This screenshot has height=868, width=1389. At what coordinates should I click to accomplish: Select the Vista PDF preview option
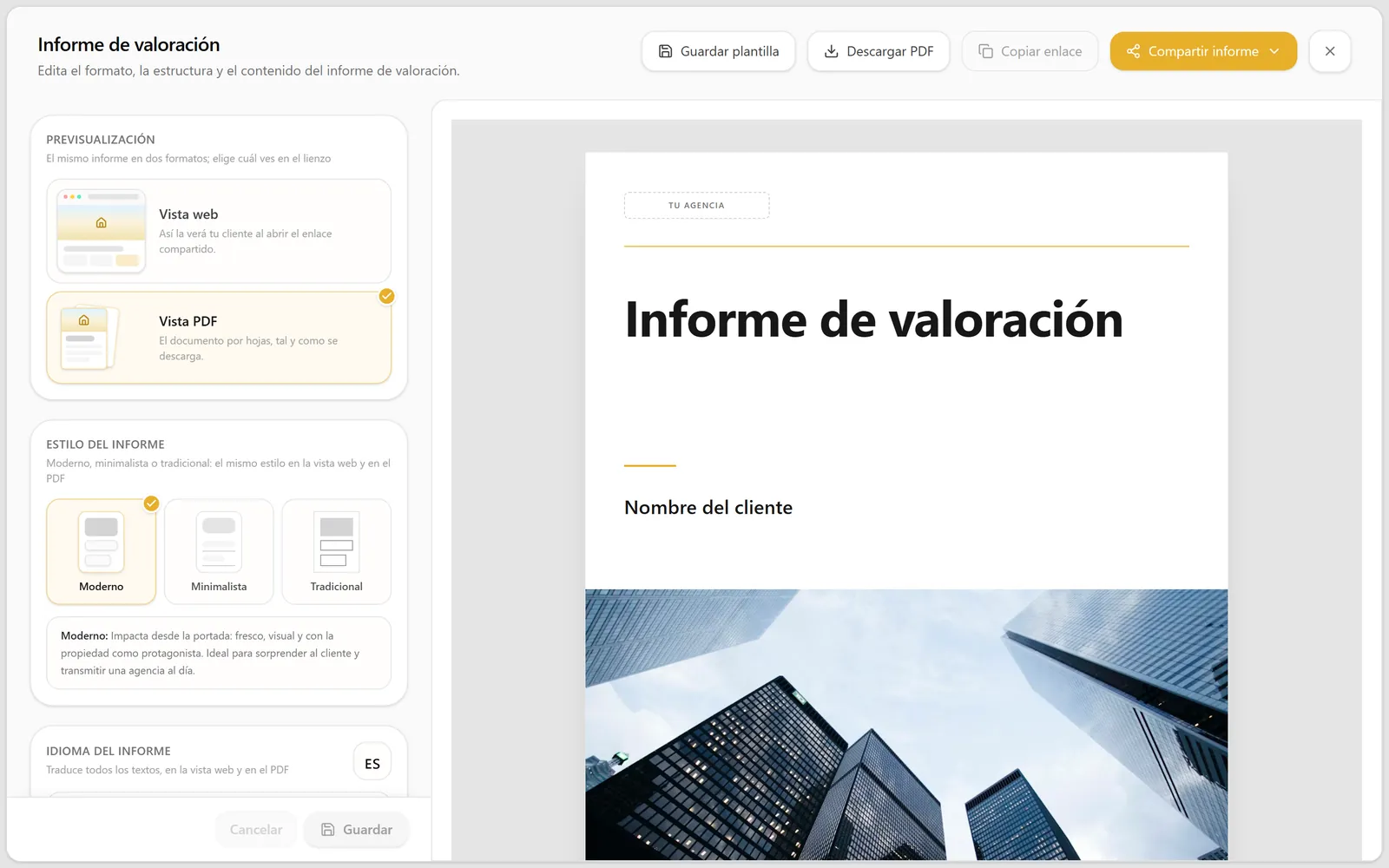coord(219,338)
